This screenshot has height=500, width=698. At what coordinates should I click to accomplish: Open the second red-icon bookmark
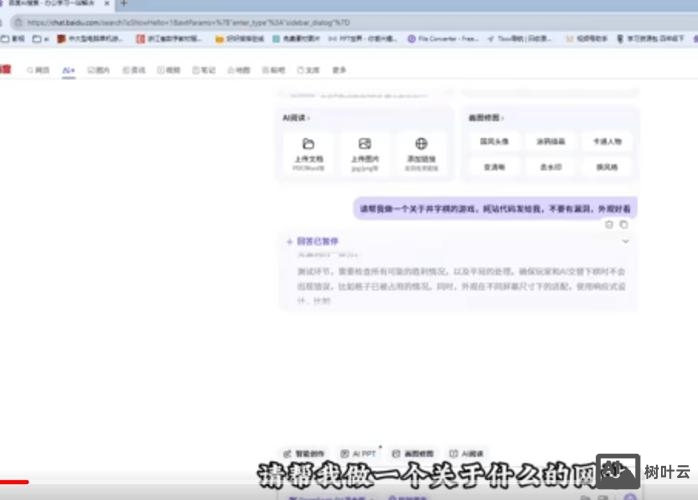click(x=169, y=39)
